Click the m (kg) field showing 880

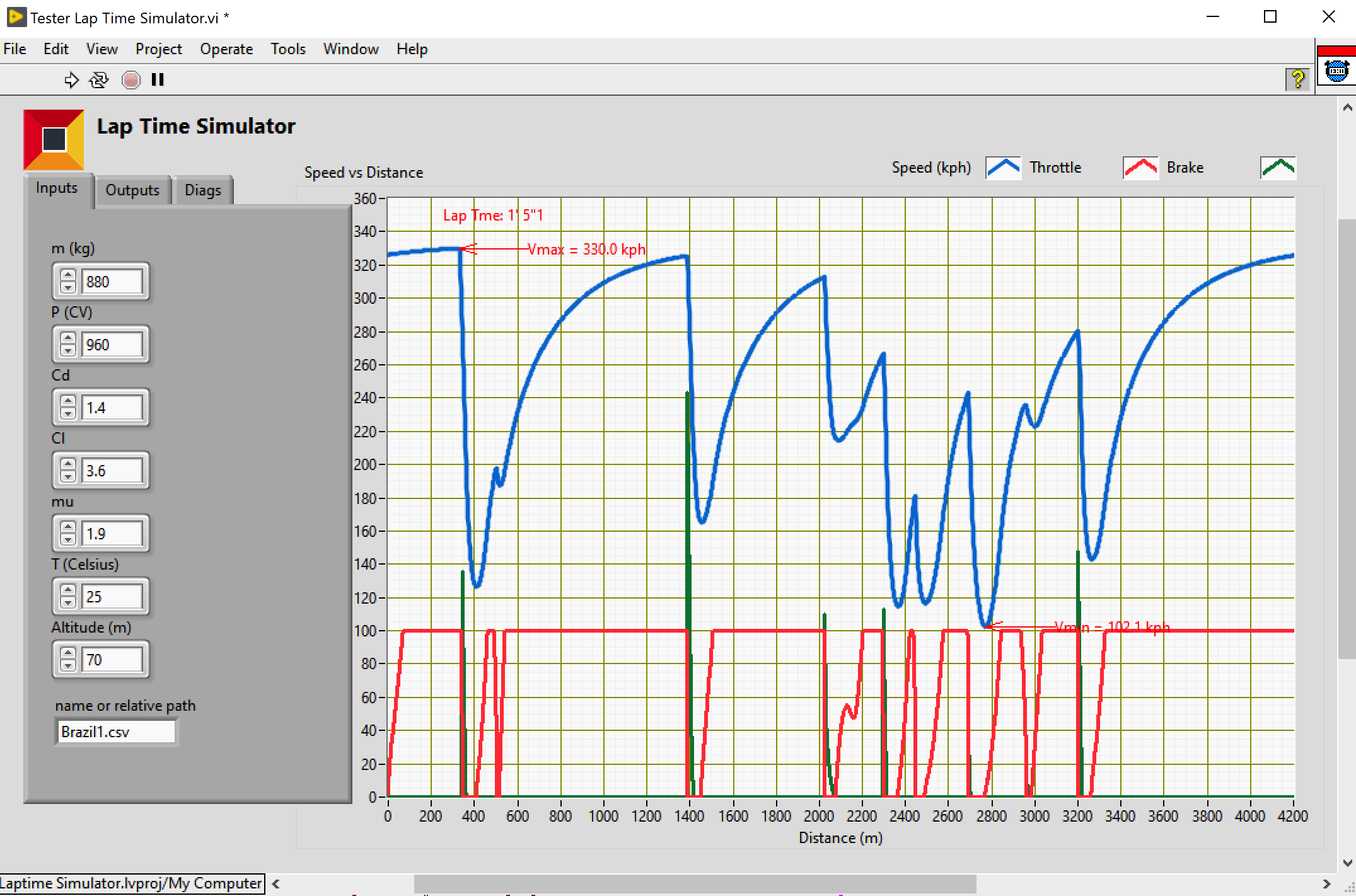coord(112,282)
